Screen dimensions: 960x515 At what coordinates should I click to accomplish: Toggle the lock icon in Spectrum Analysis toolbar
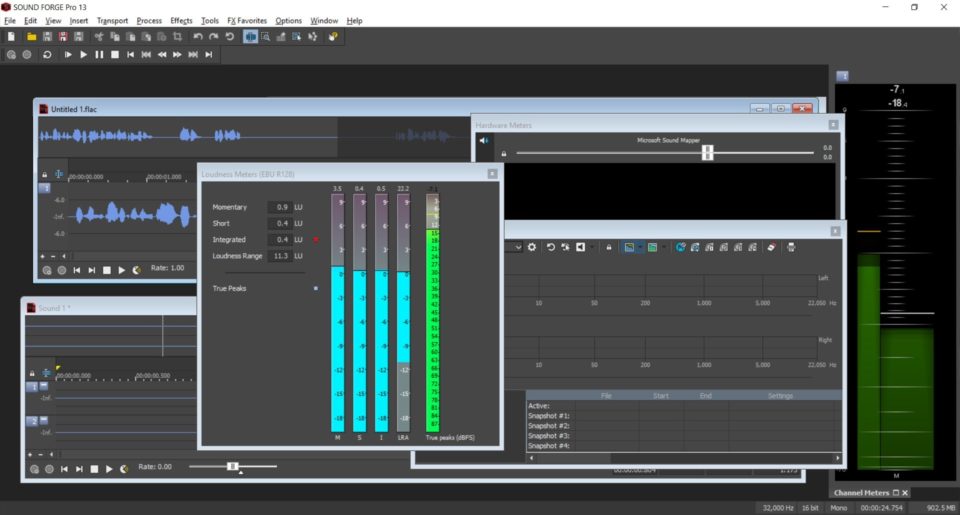(609, 247)
